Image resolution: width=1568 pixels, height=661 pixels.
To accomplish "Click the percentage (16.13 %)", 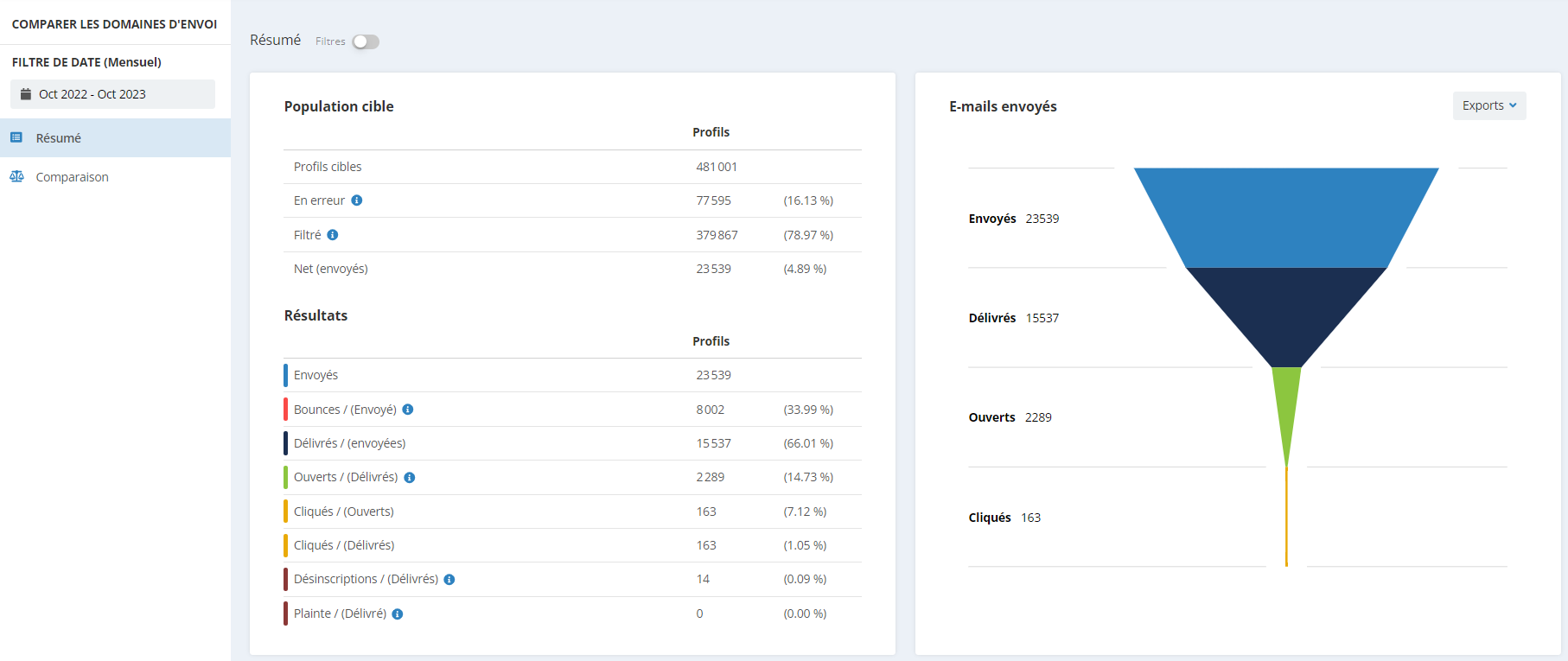I will click(x=808, y=200).
